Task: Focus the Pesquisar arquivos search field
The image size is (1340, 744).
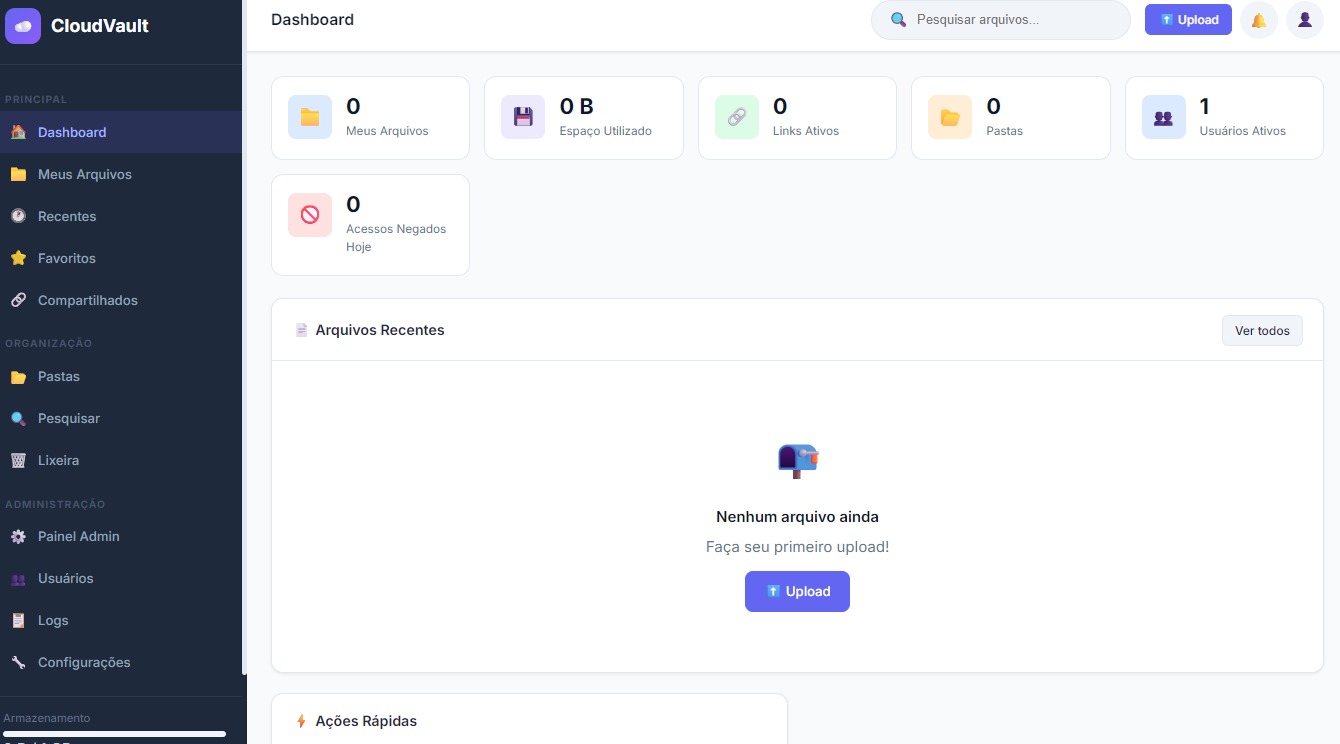Action: 1012,20
